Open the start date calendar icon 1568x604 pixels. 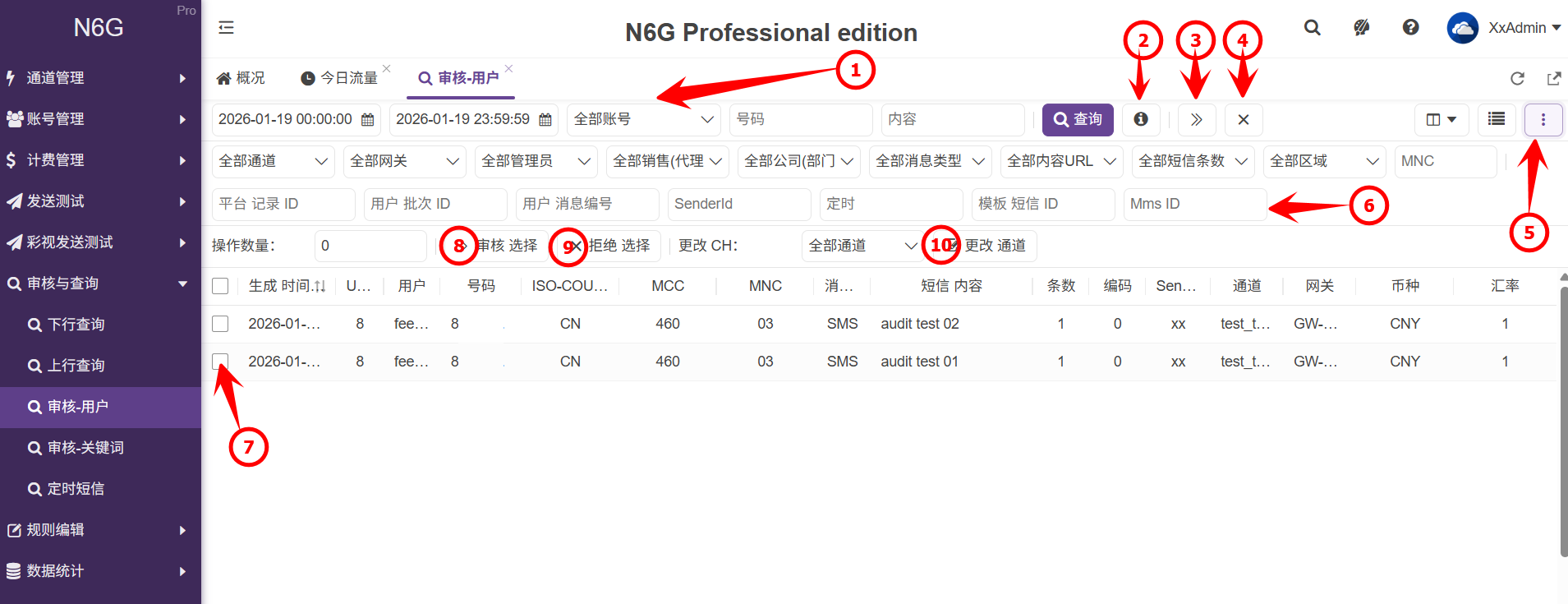click(x=368, y=119)
